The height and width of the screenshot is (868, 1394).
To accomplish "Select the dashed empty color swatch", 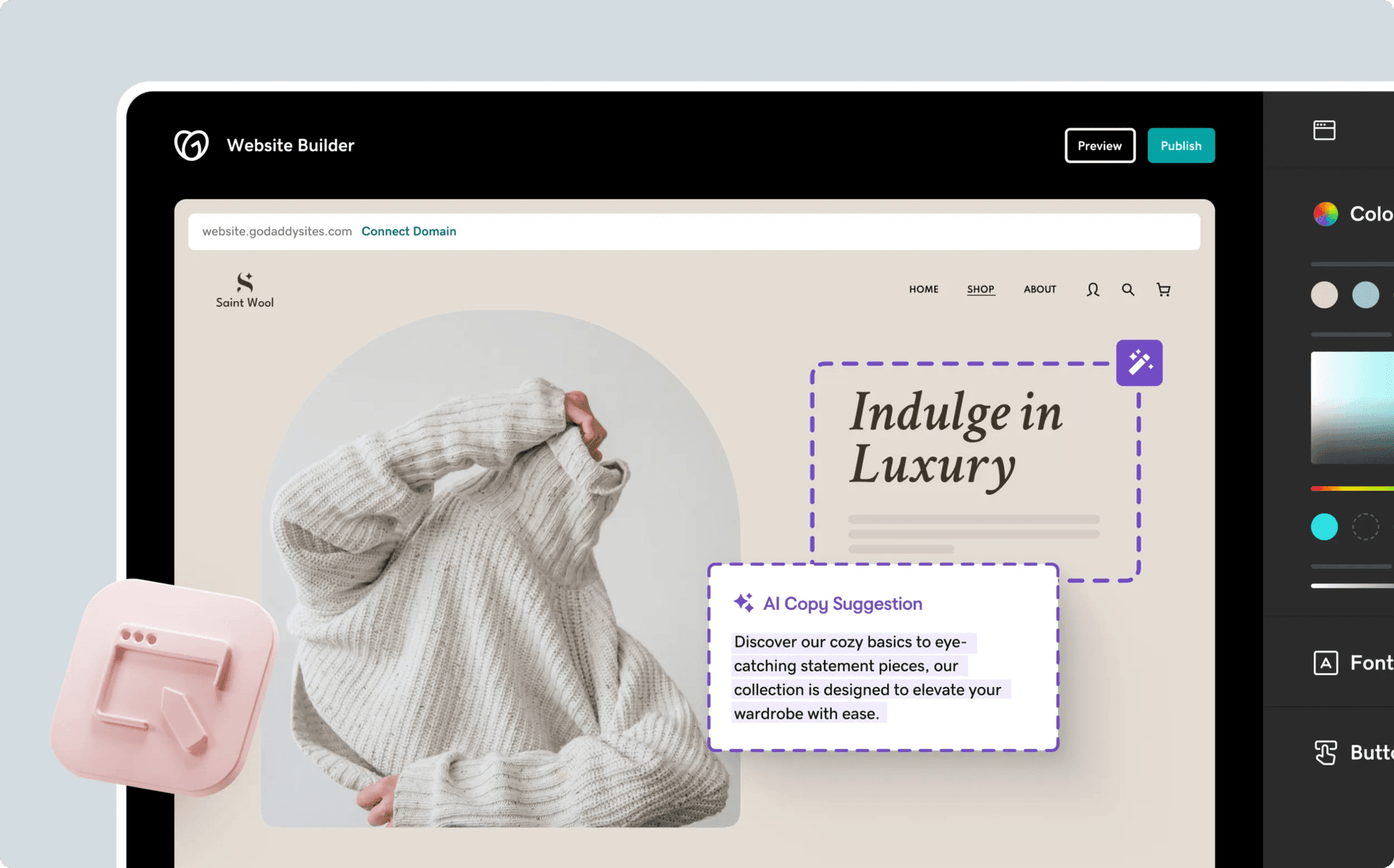I will pyautogui.click(x=1366, y=527).
